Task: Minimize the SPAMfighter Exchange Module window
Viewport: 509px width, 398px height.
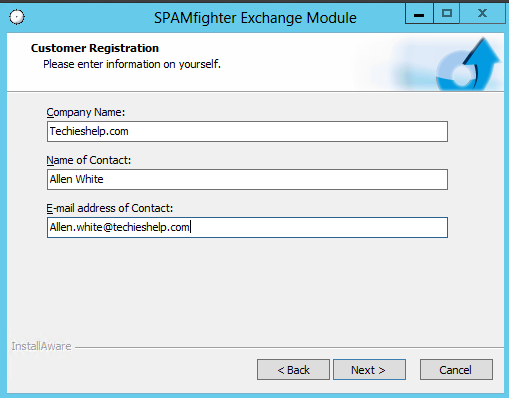Action: click(419, 13)
